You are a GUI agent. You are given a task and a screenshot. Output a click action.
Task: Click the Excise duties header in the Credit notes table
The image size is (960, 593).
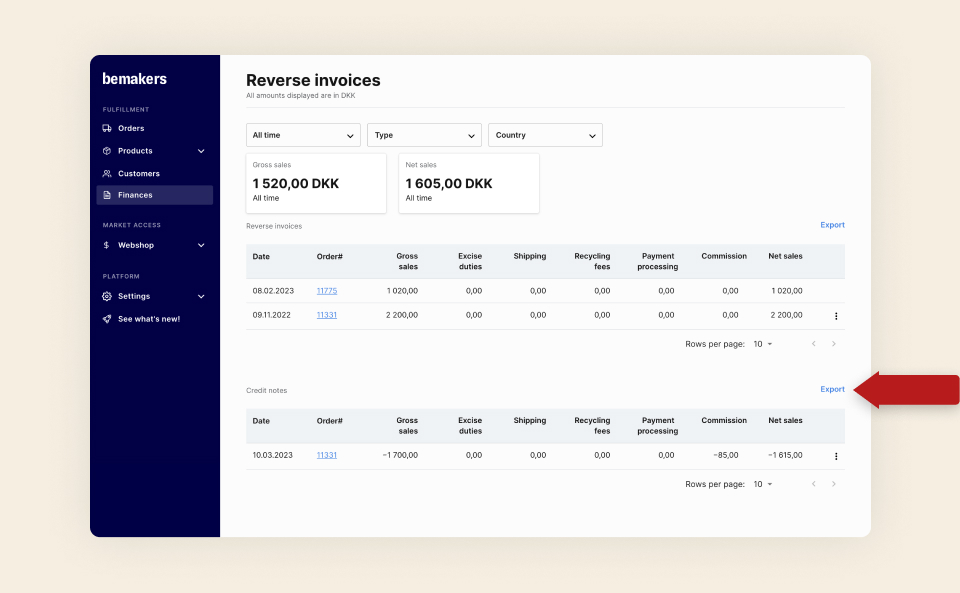pos(470,426)
